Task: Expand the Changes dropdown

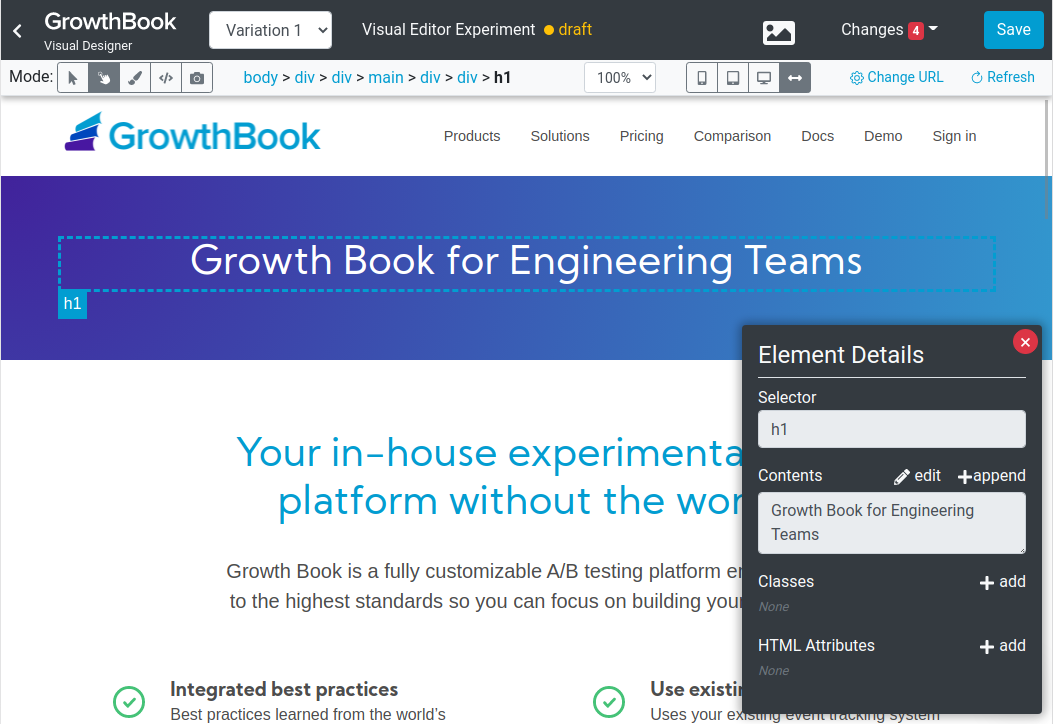Action: point(889,30)
